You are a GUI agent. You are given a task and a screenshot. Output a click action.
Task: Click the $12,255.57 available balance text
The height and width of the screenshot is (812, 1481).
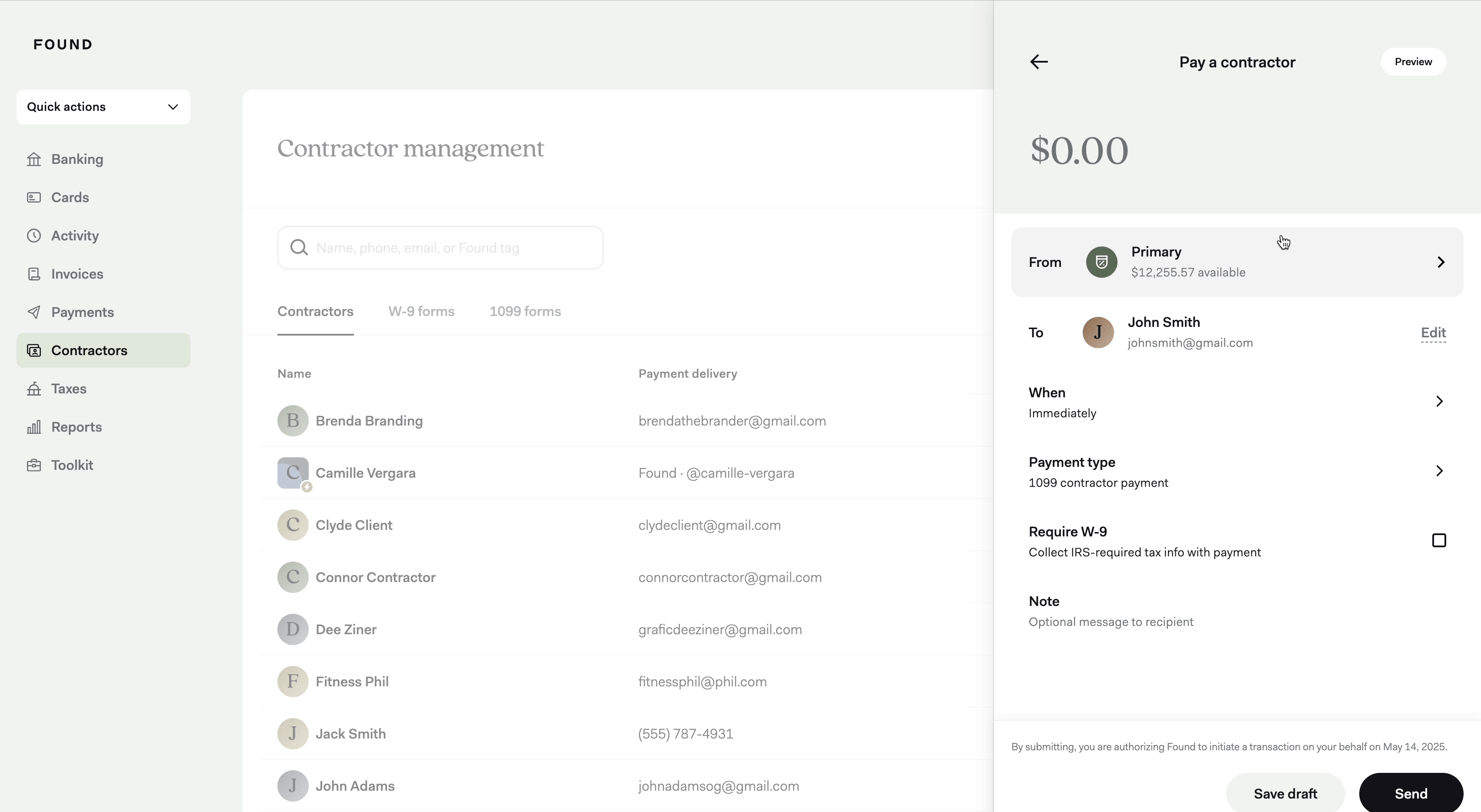[1188, 273]
